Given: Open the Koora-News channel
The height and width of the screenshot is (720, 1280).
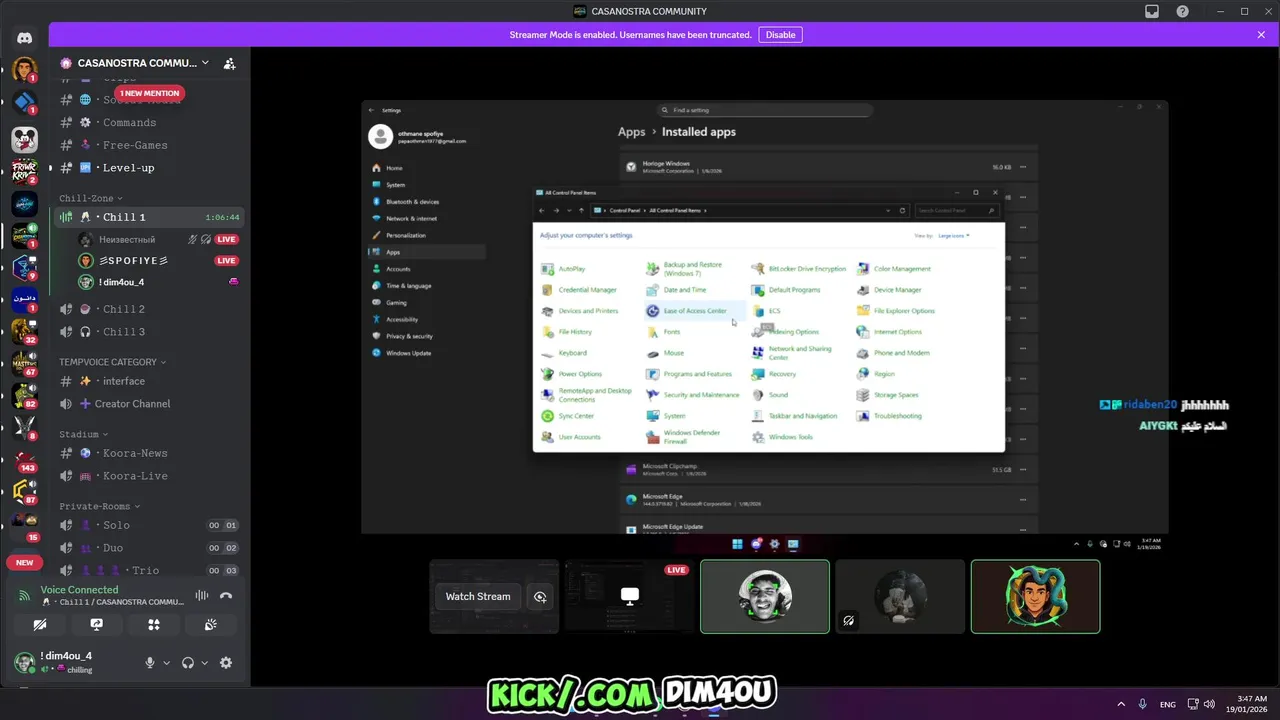Looking at the screenshot, I should [147, 453].
